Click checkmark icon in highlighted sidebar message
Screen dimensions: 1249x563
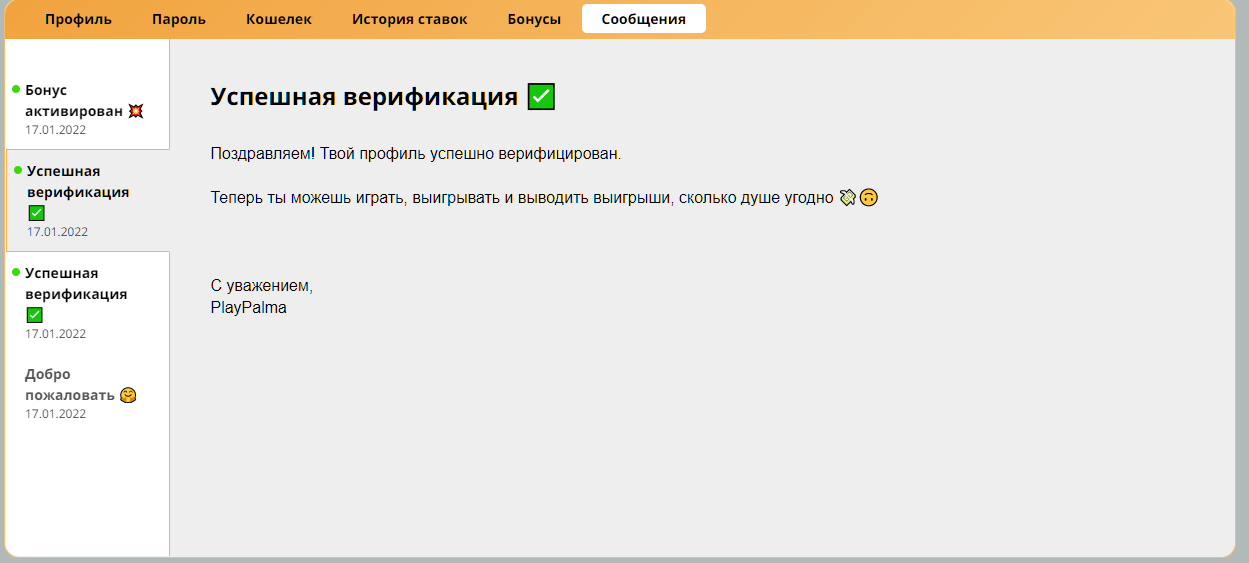36,213
